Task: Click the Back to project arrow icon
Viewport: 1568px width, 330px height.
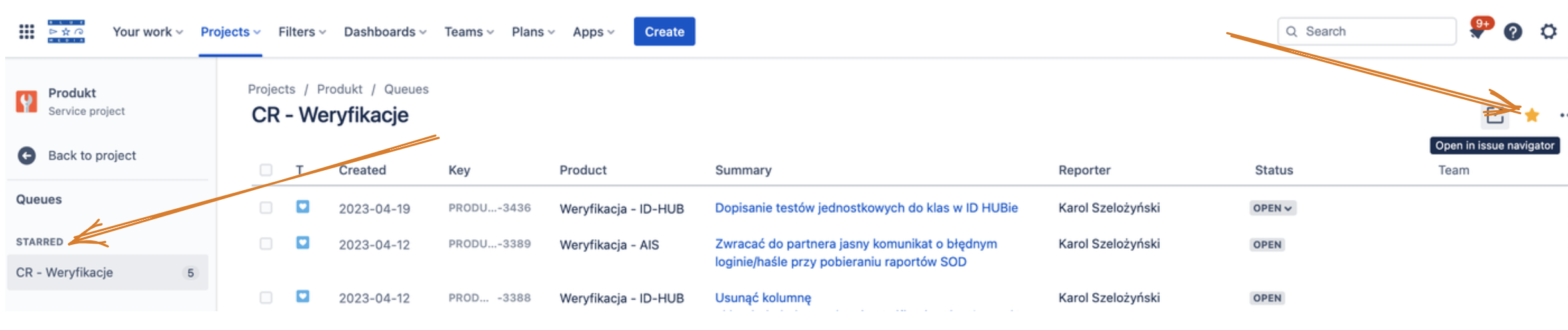Action: pyautogui.click(x=26, y=155)
